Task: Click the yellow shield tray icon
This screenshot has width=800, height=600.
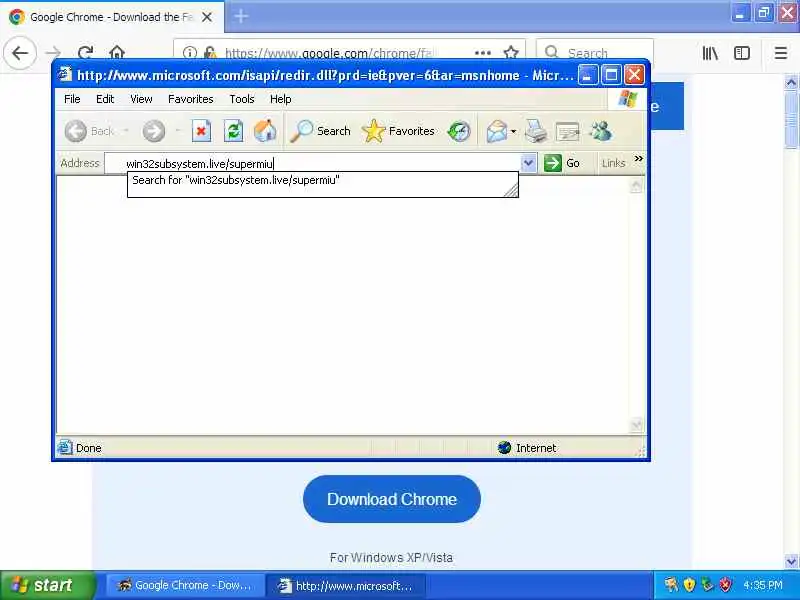Action: point(689,585)
